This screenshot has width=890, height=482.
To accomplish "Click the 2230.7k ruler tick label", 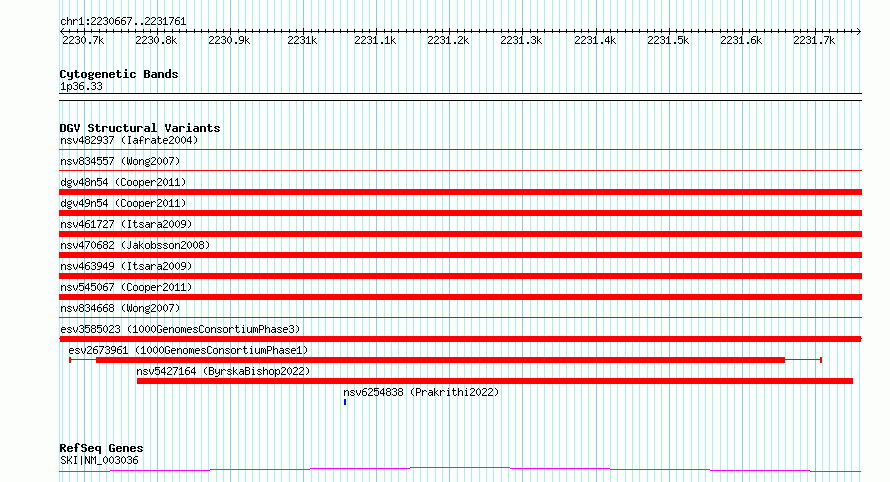I will click(83, 40).
